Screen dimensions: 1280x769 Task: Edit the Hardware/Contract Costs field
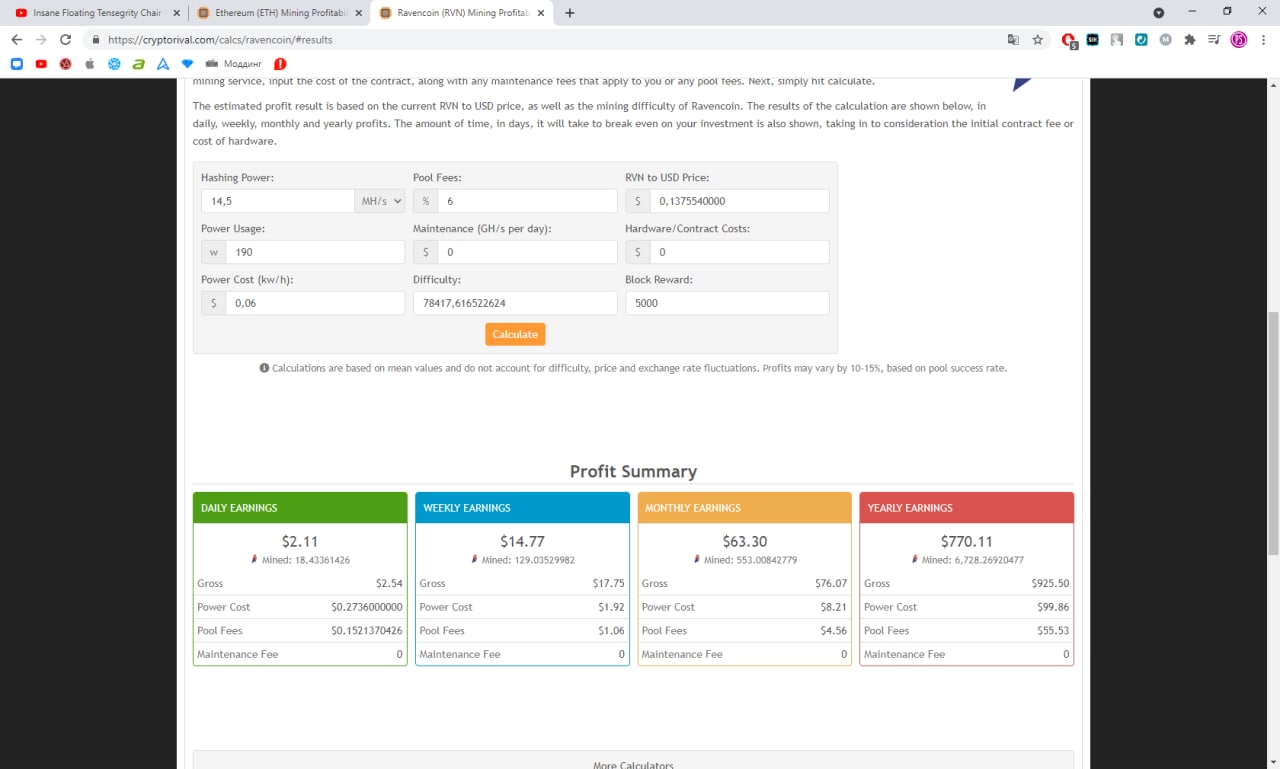[739, 252]
